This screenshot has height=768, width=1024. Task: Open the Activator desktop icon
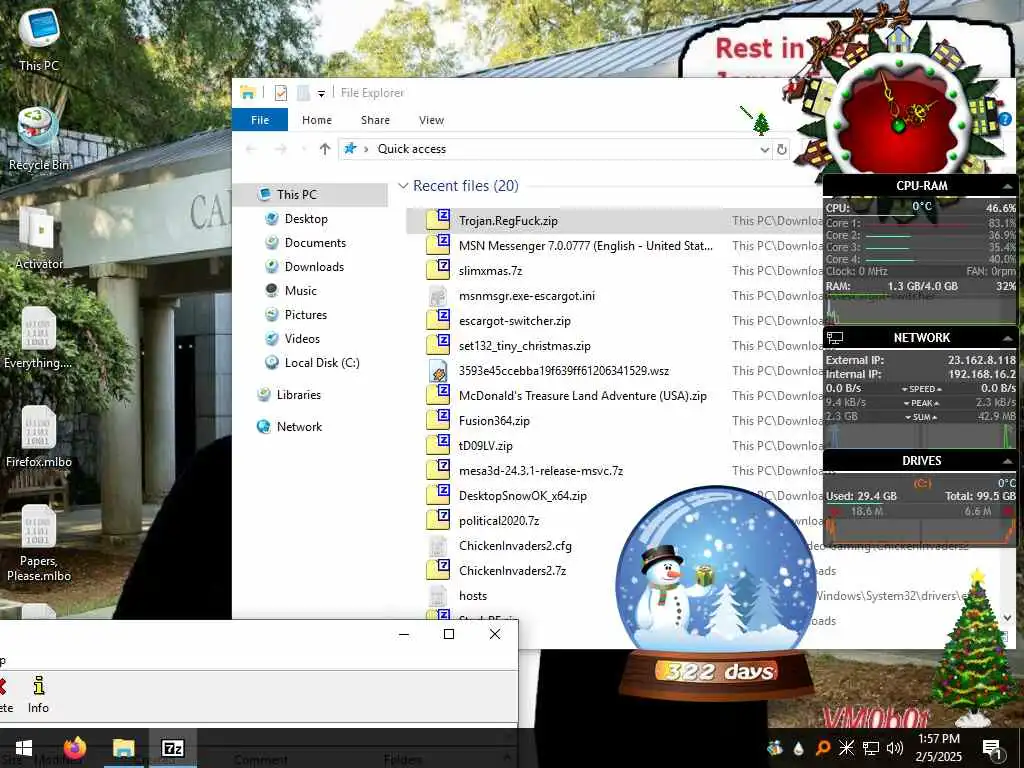click(x=39, y=238)
